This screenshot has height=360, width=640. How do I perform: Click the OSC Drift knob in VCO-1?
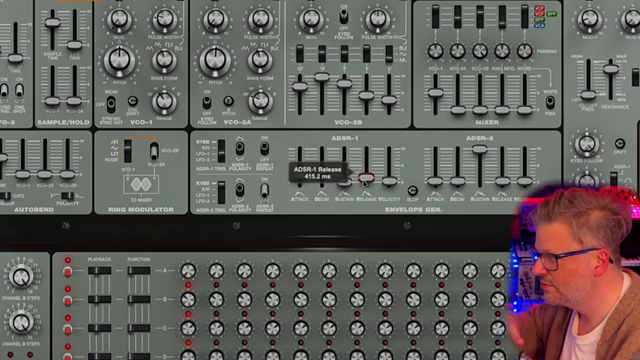pos(133,101)
